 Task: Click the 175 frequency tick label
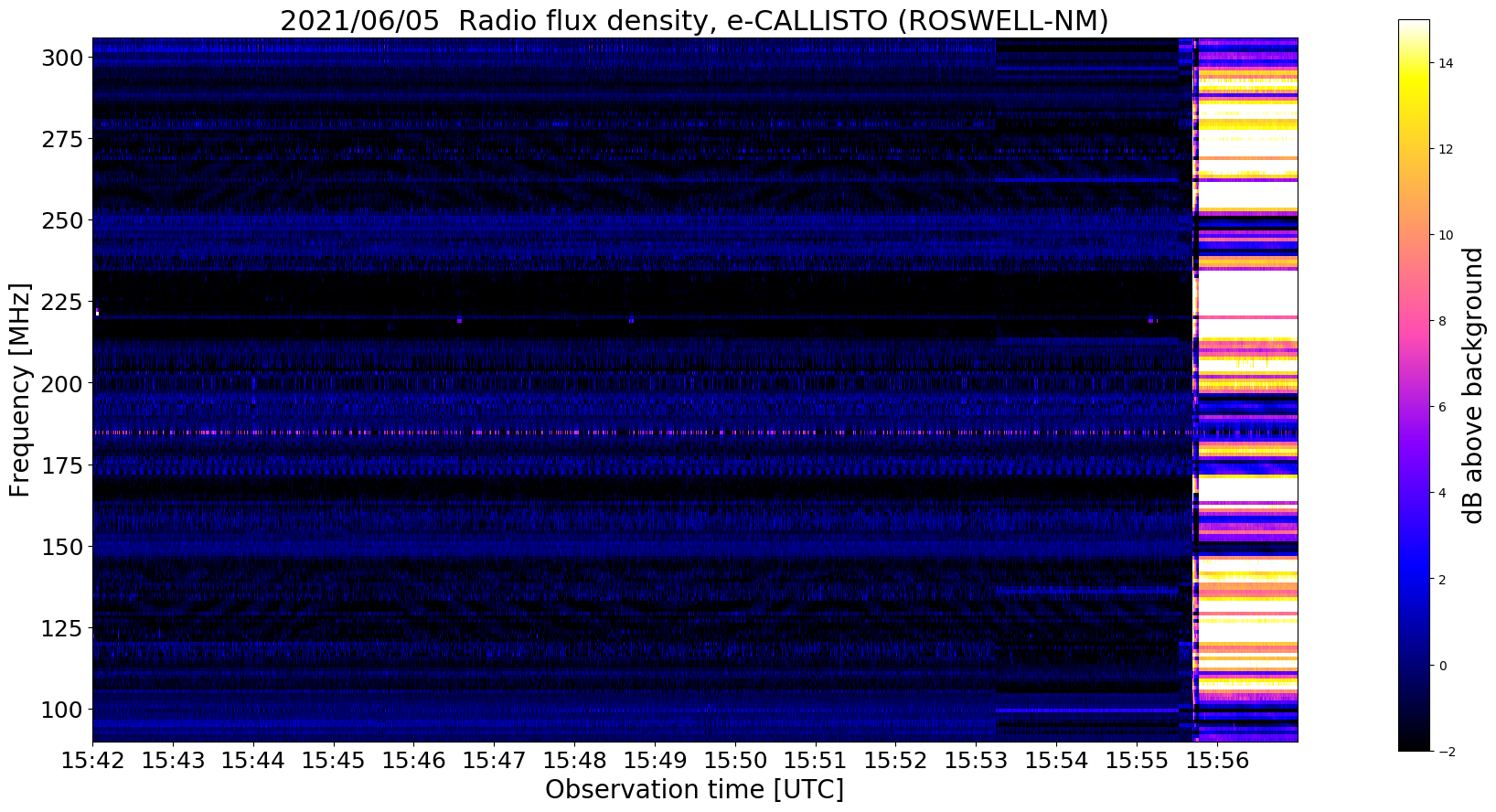[62, 465]
